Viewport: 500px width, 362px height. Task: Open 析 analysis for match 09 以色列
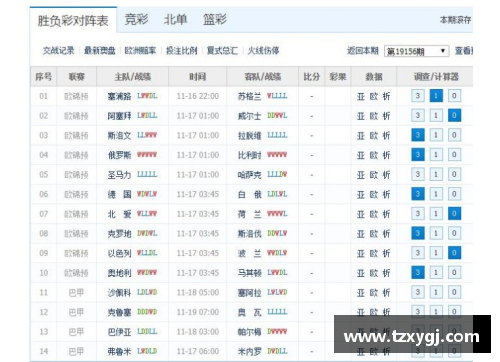coord(386,254)
